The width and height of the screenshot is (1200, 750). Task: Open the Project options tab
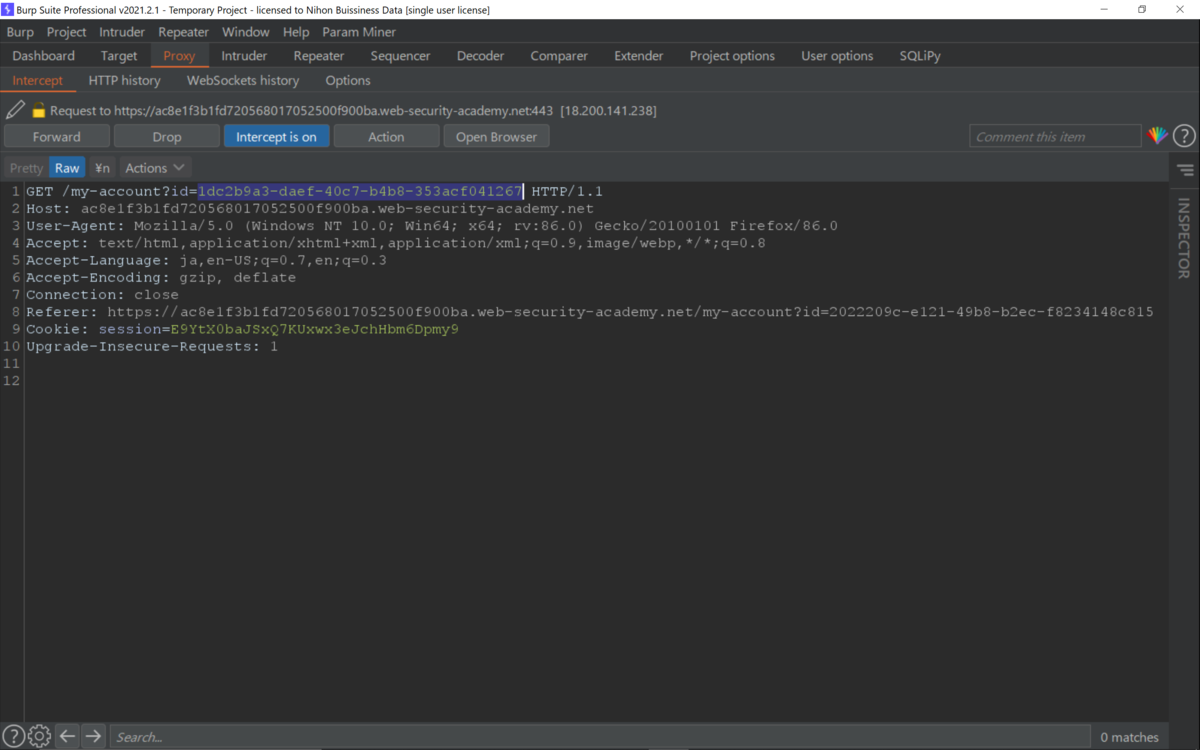pyautogui.click(x=732, y=56)
